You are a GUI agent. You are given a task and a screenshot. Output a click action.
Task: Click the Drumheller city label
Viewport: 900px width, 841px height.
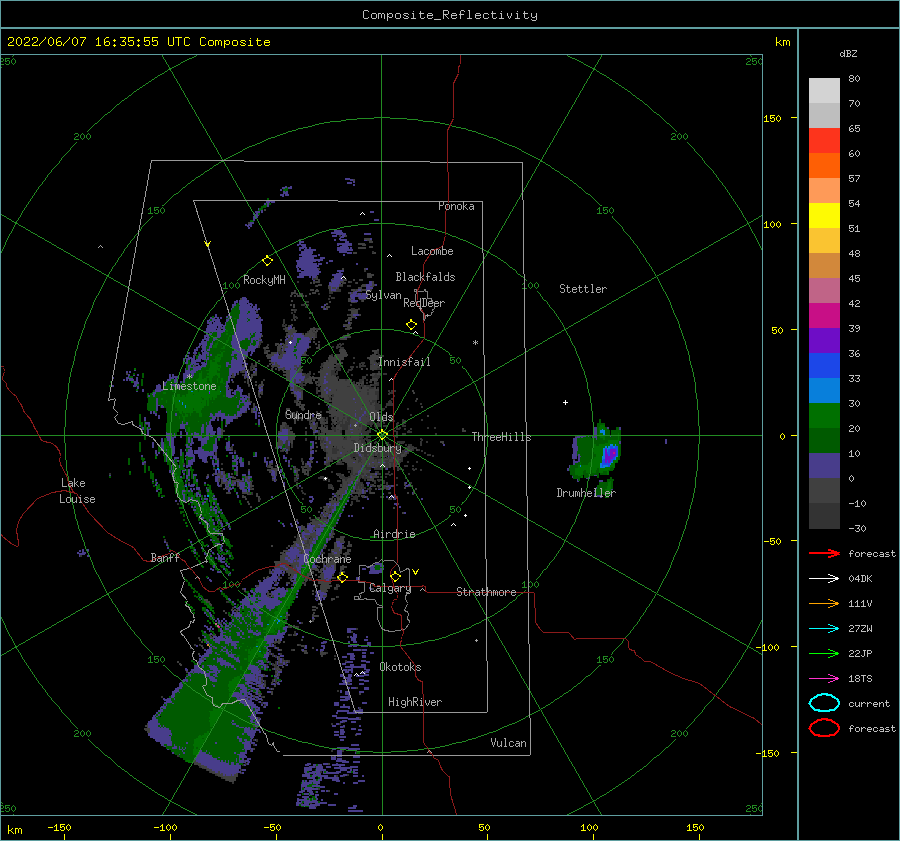(x=586, y=493)
